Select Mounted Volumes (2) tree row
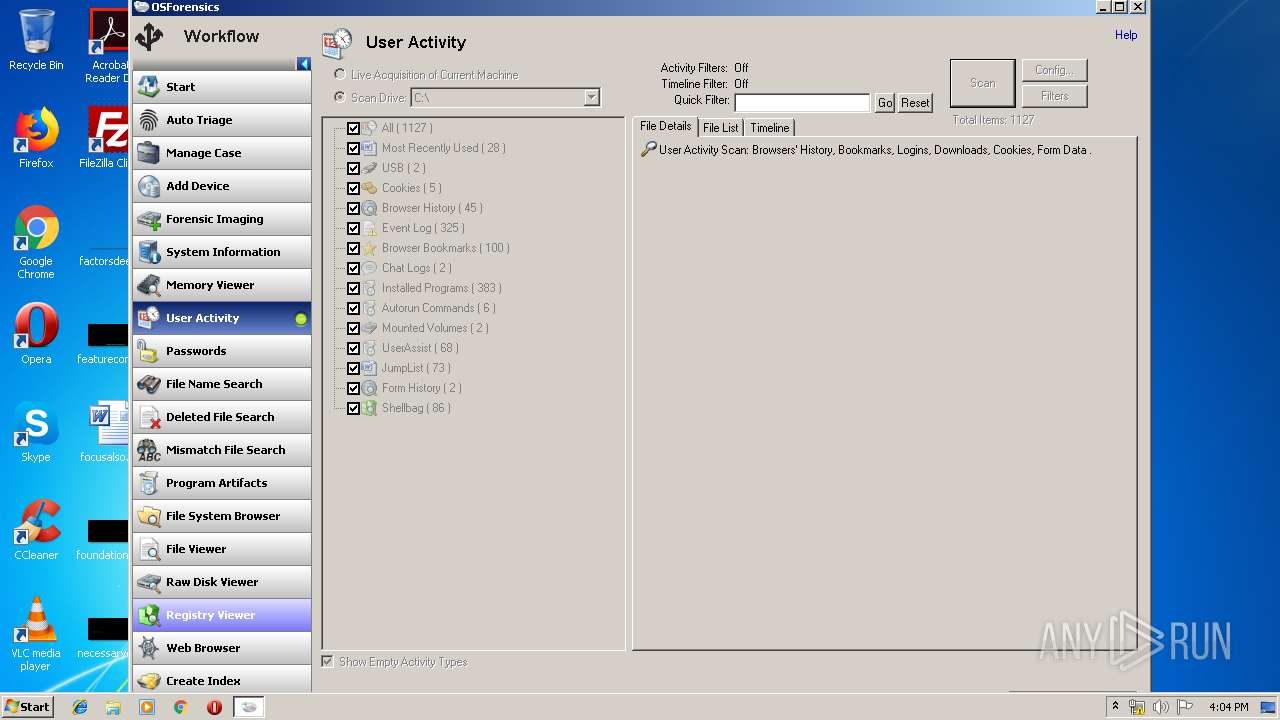 coord(435,328)
